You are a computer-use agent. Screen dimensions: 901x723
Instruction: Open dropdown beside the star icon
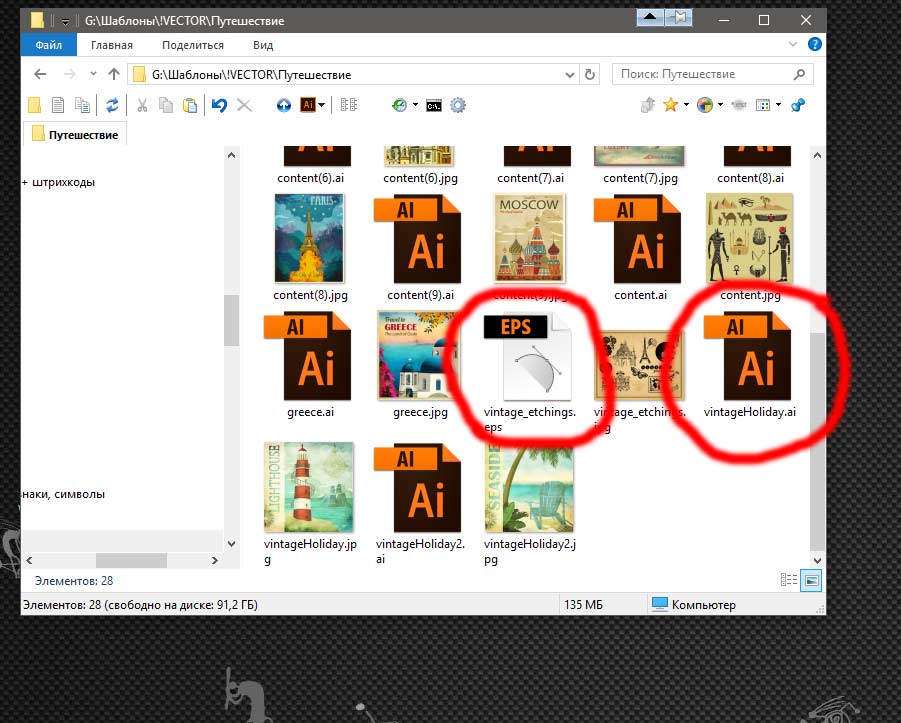[x=686, y=105]
